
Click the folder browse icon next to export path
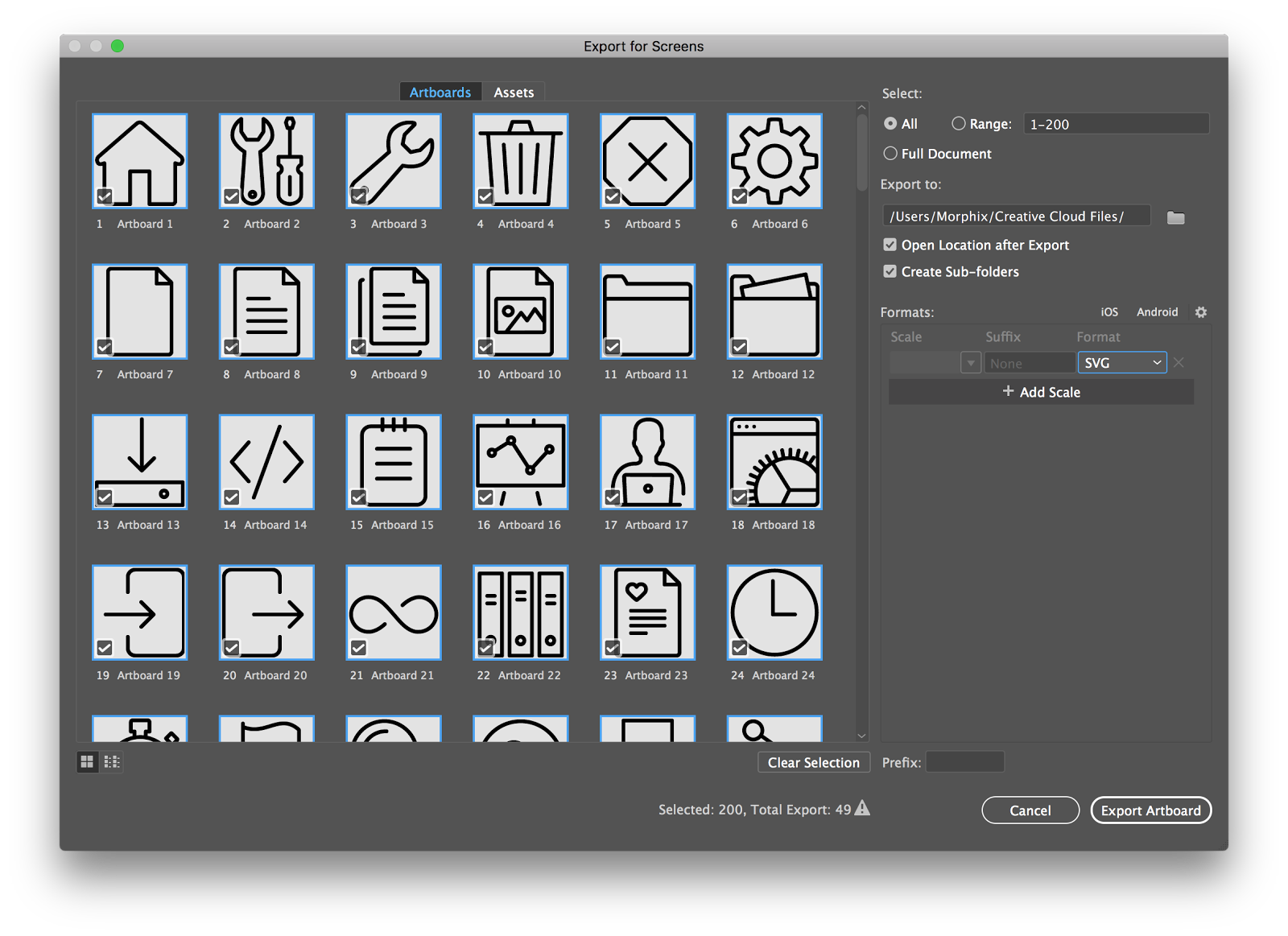pos(1175,216)
